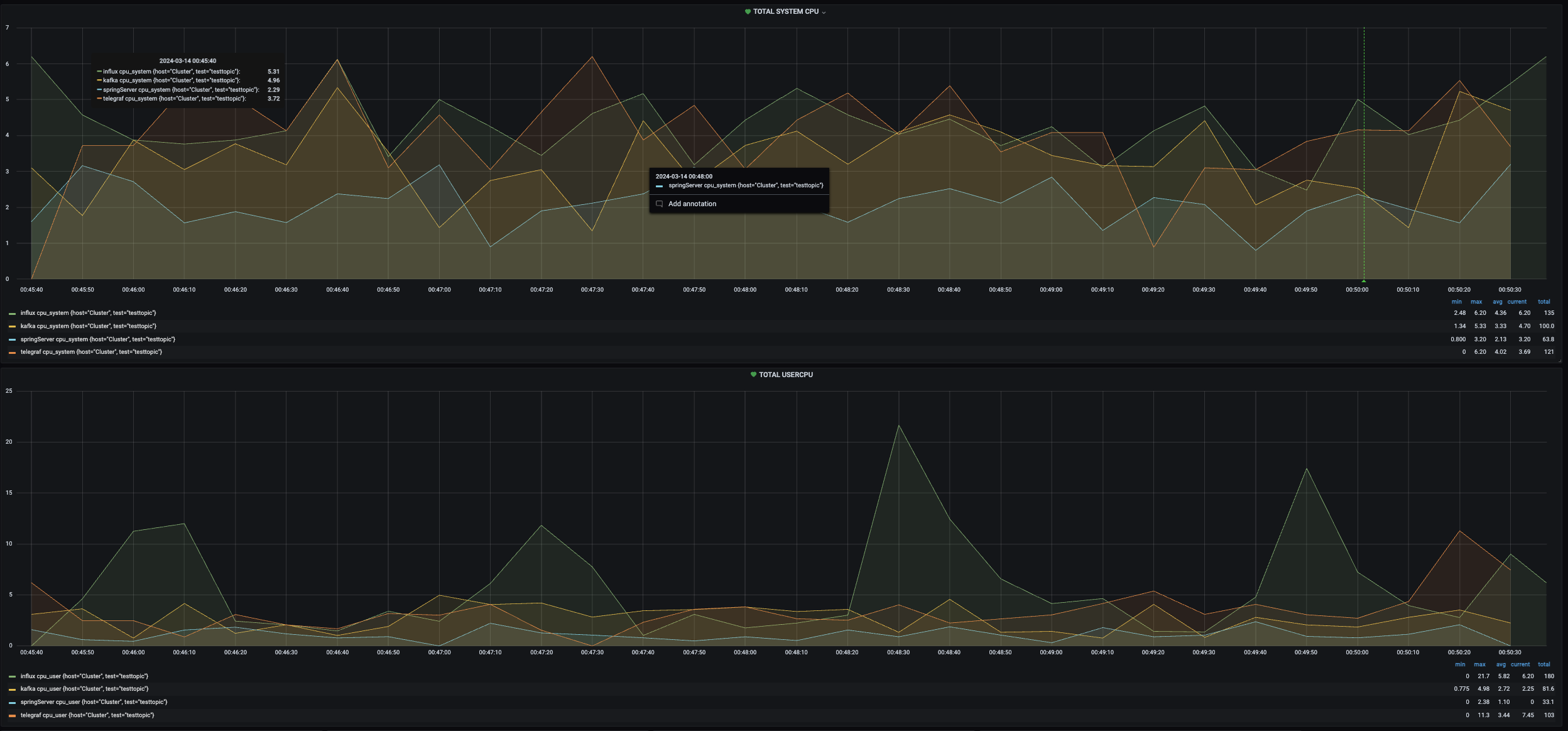This screenshot has height=731, width=1568.
Task: Open the TOTAL USERCPU panel title menu
Action: click(x=785, y=375)
